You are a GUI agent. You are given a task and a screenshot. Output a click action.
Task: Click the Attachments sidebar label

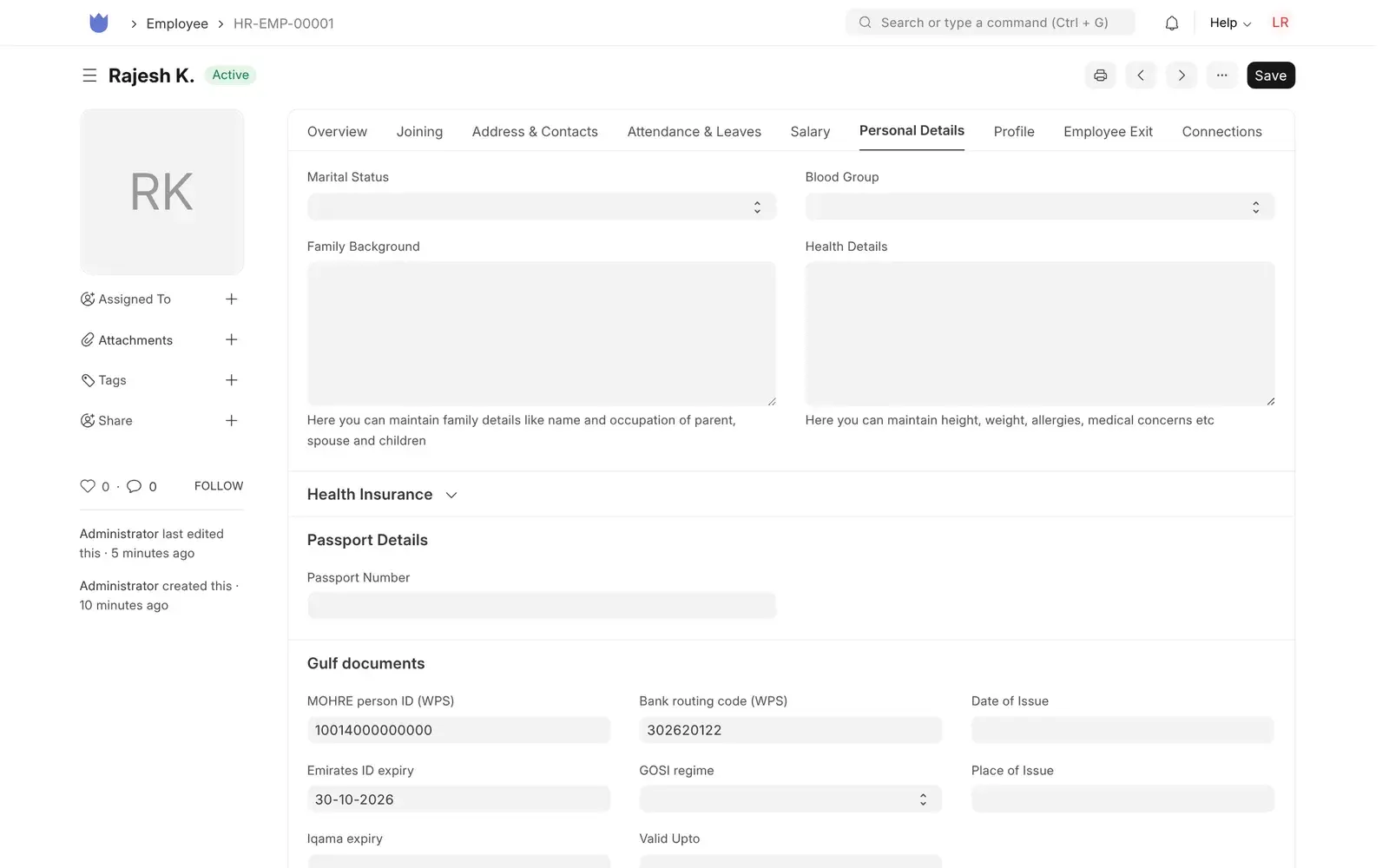135,340
